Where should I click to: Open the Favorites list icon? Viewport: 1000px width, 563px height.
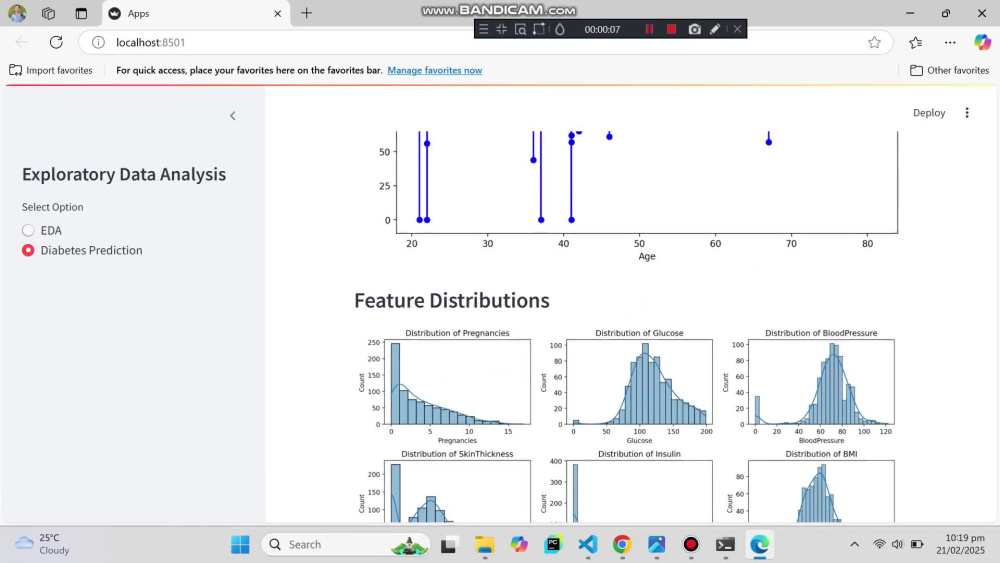pyautogui.click(x=915, y=42)
